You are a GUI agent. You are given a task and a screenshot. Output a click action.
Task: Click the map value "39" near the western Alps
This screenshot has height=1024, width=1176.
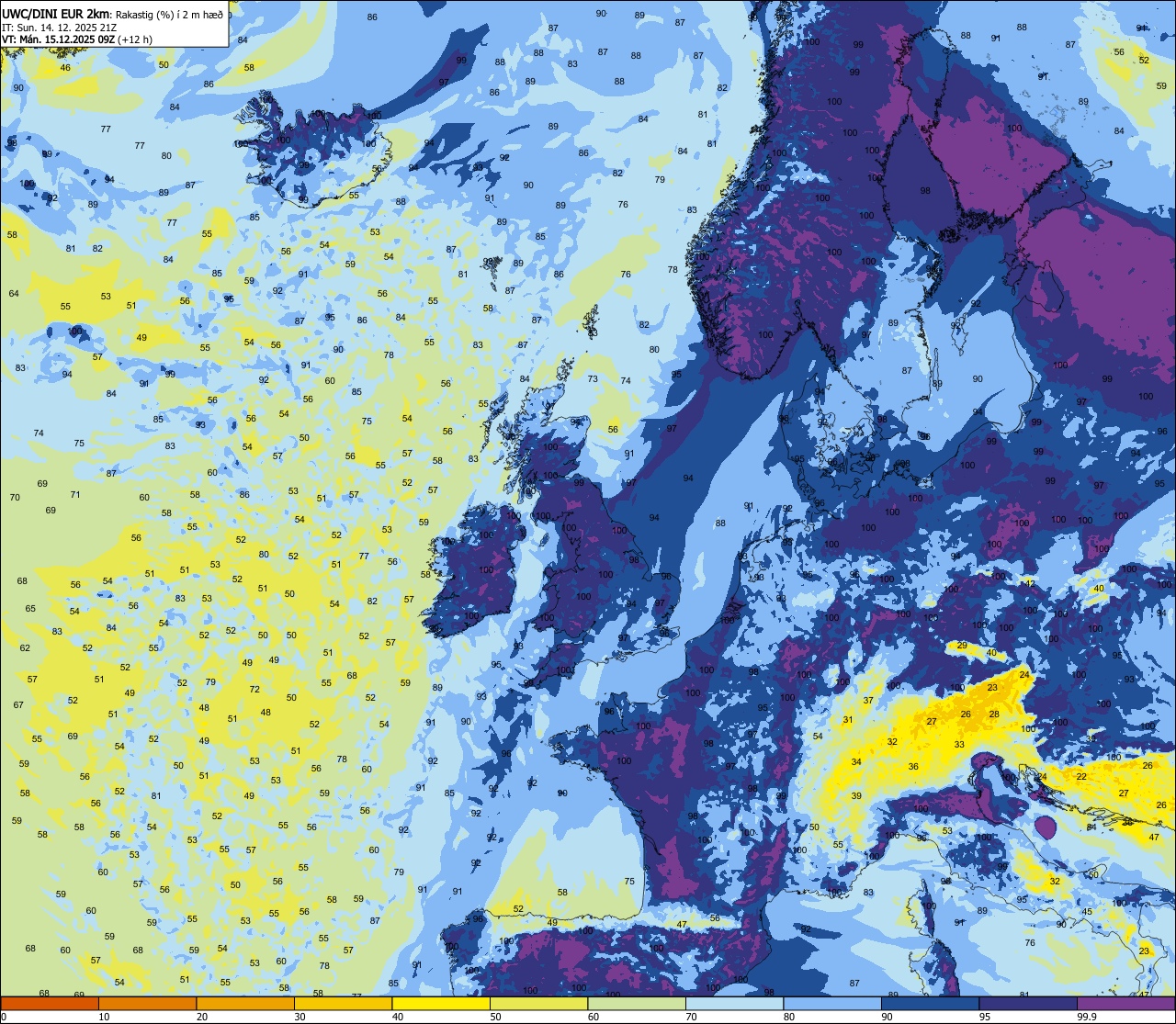point(856,796)
